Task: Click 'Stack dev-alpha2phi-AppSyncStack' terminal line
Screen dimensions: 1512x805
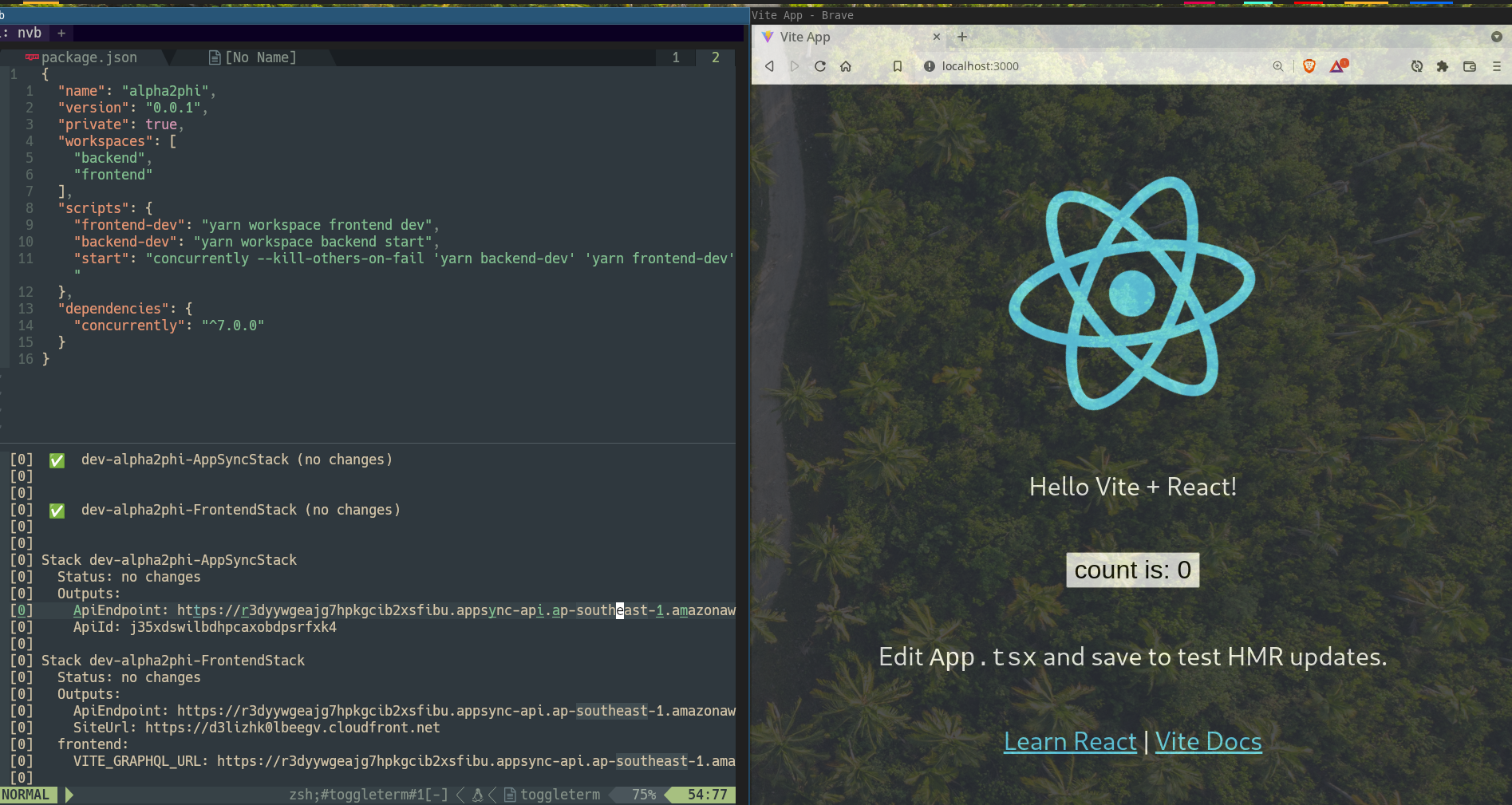Action: tap(169, 560)
